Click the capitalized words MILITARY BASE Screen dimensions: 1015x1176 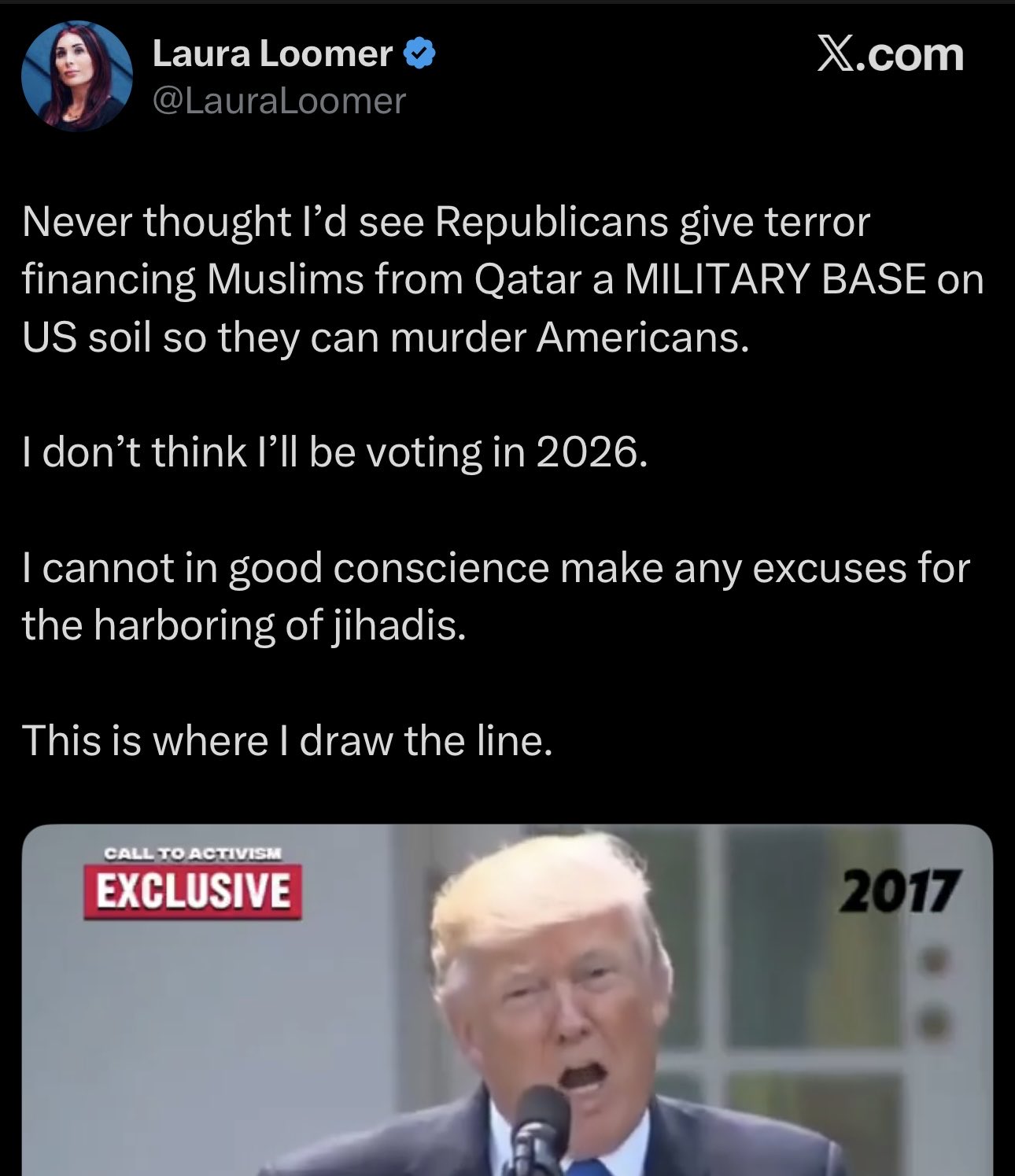pos(775,279)
